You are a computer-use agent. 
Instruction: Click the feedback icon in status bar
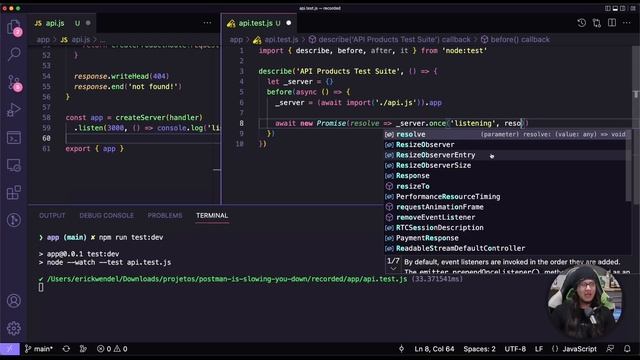click(610, 349)
